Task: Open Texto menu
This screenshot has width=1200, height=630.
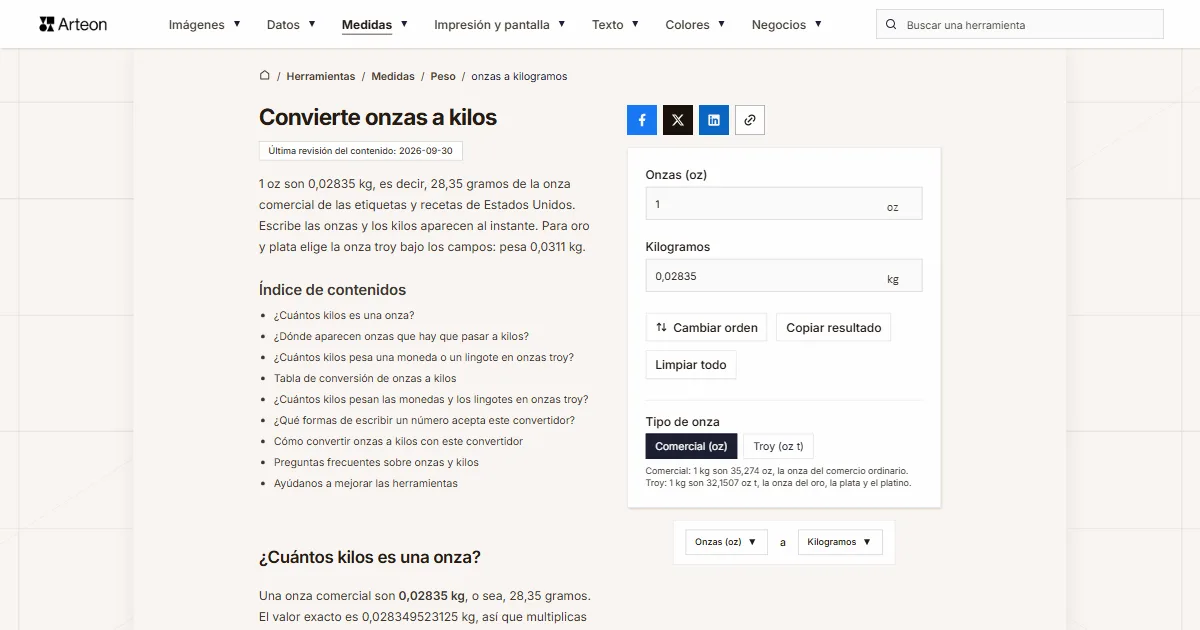Action: coord(616,25)
